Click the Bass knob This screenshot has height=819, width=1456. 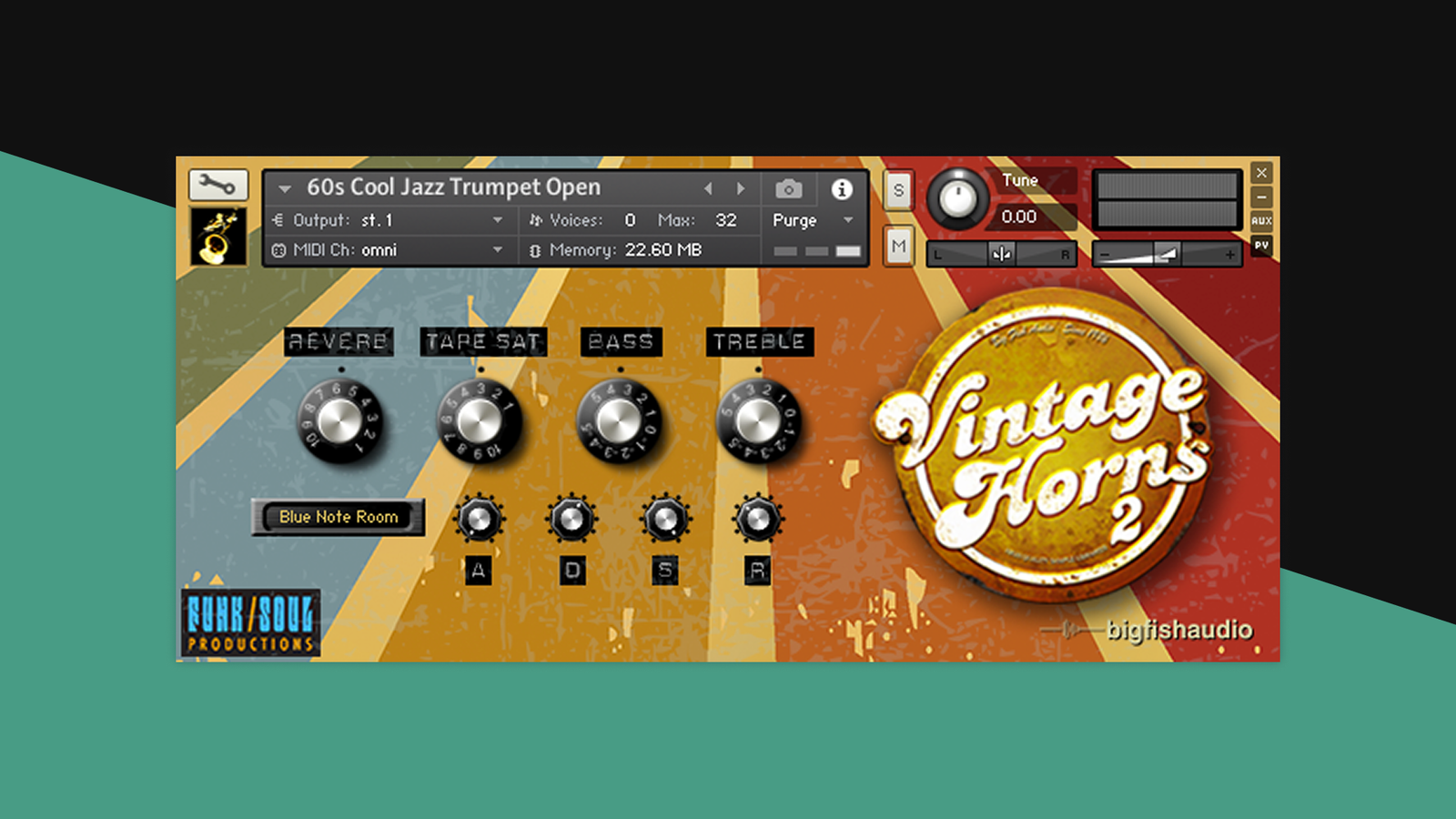620,422
